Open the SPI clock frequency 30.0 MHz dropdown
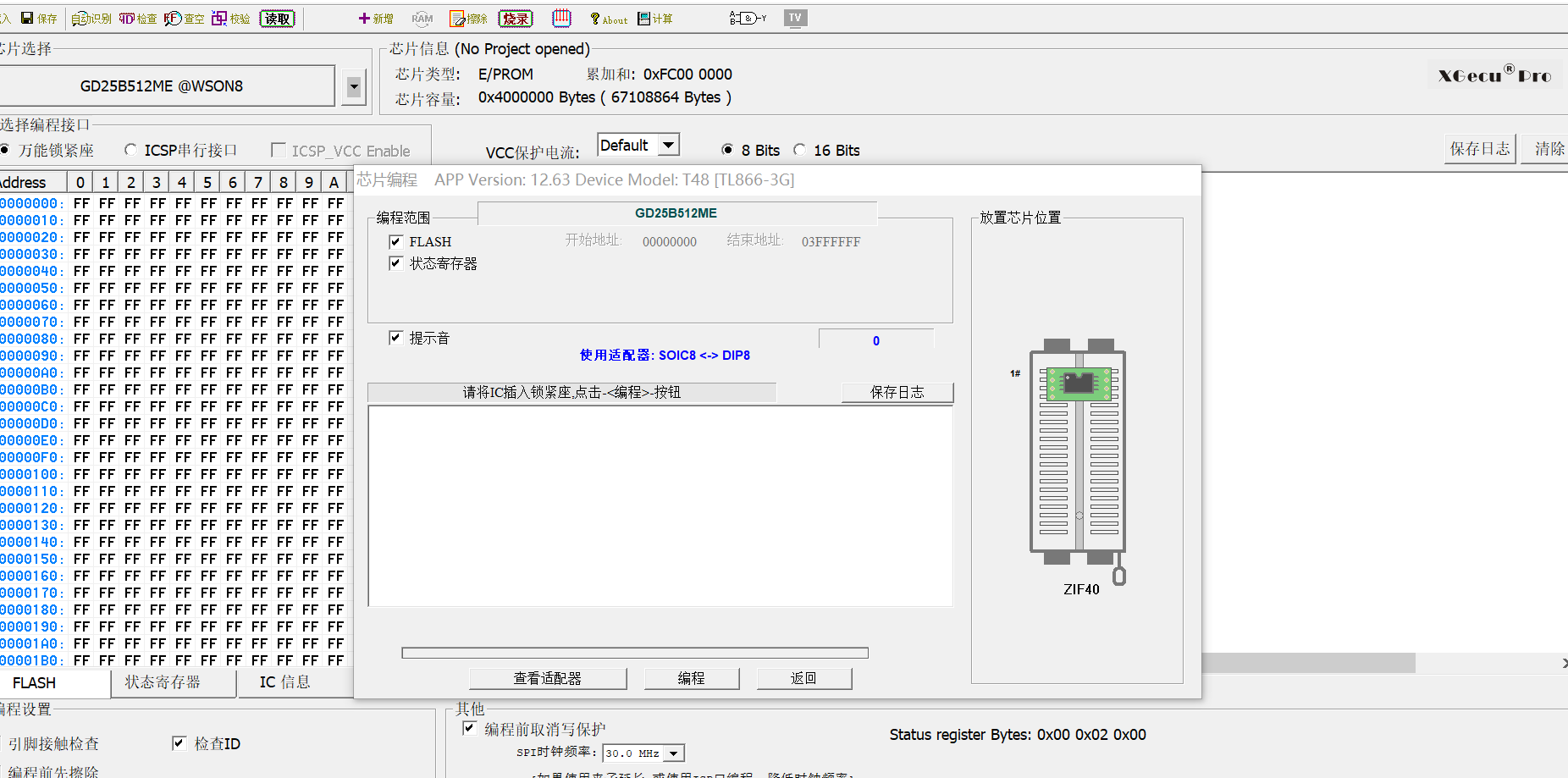The width and height of the screenshot is (1568, 778). pos(674,753)
